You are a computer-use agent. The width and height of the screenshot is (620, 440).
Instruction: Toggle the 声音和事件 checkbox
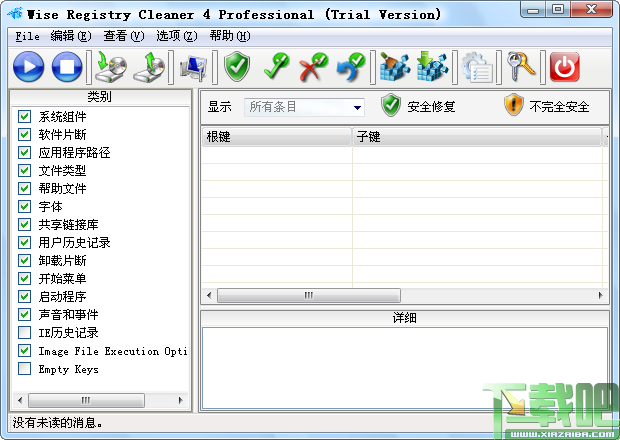tap(25, 314)
